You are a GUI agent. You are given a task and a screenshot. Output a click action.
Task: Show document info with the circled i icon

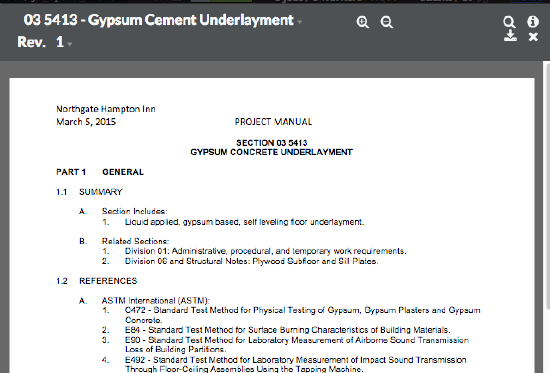[x=533, y=22]
